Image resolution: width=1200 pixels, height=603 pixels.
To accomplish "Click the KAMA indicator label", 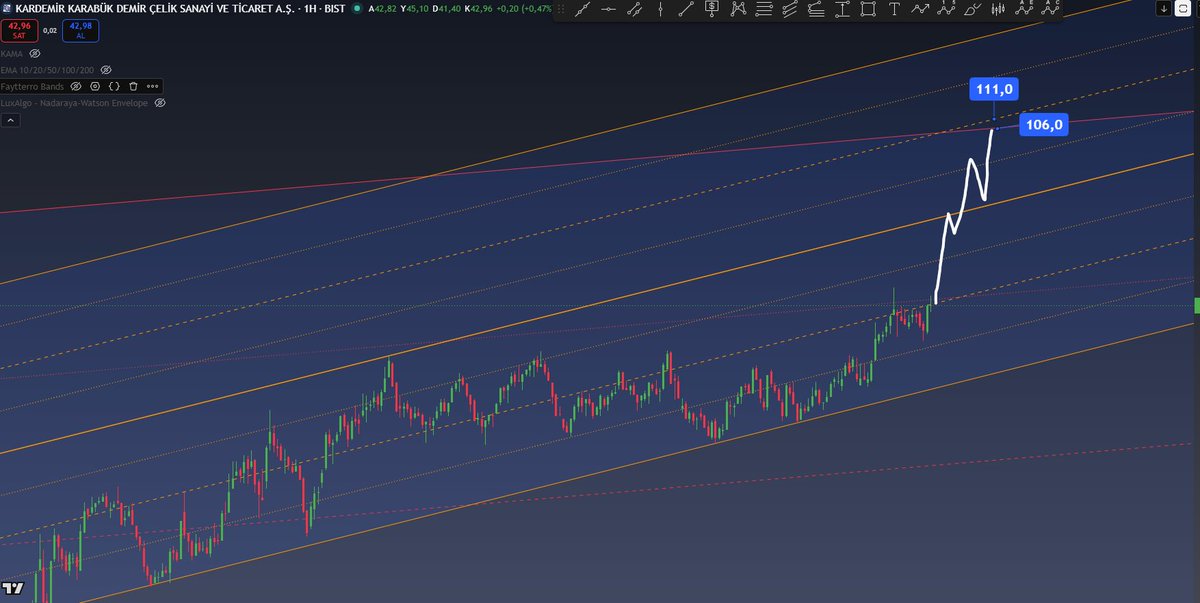I will pos(12,53).
